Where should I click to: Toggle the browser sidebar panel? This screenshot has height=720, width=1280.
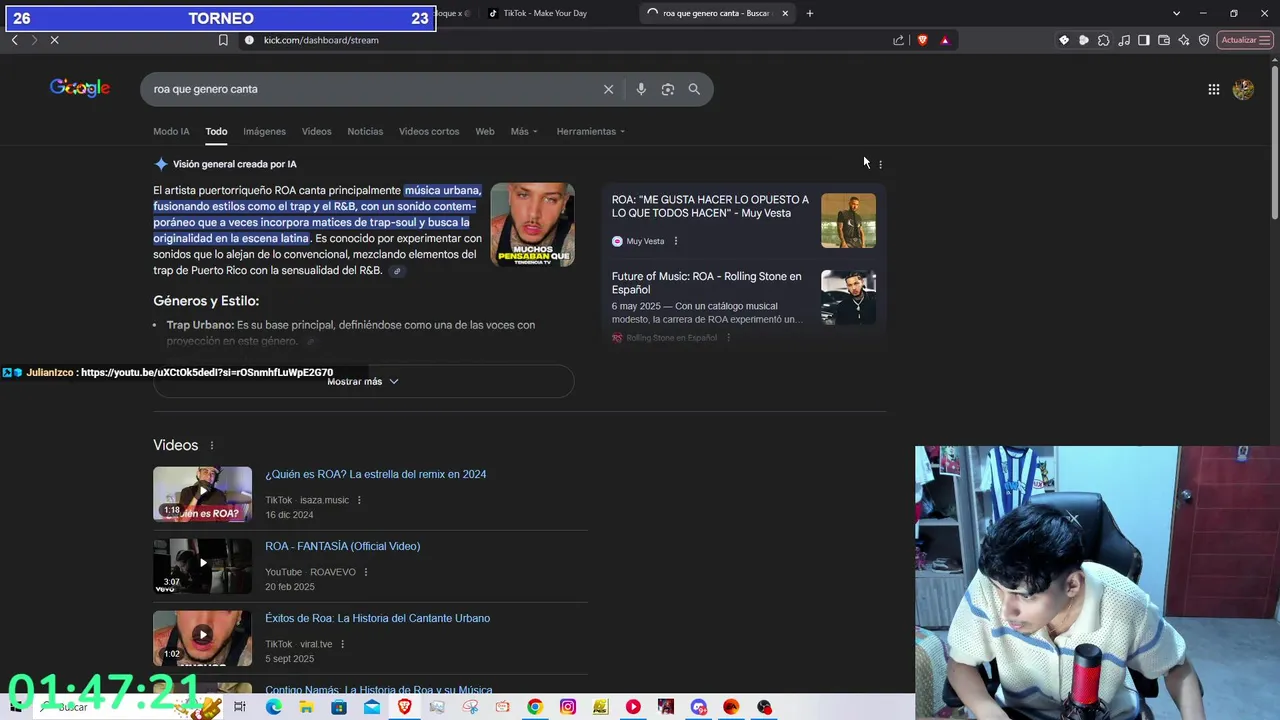(x=1144, y=40)
